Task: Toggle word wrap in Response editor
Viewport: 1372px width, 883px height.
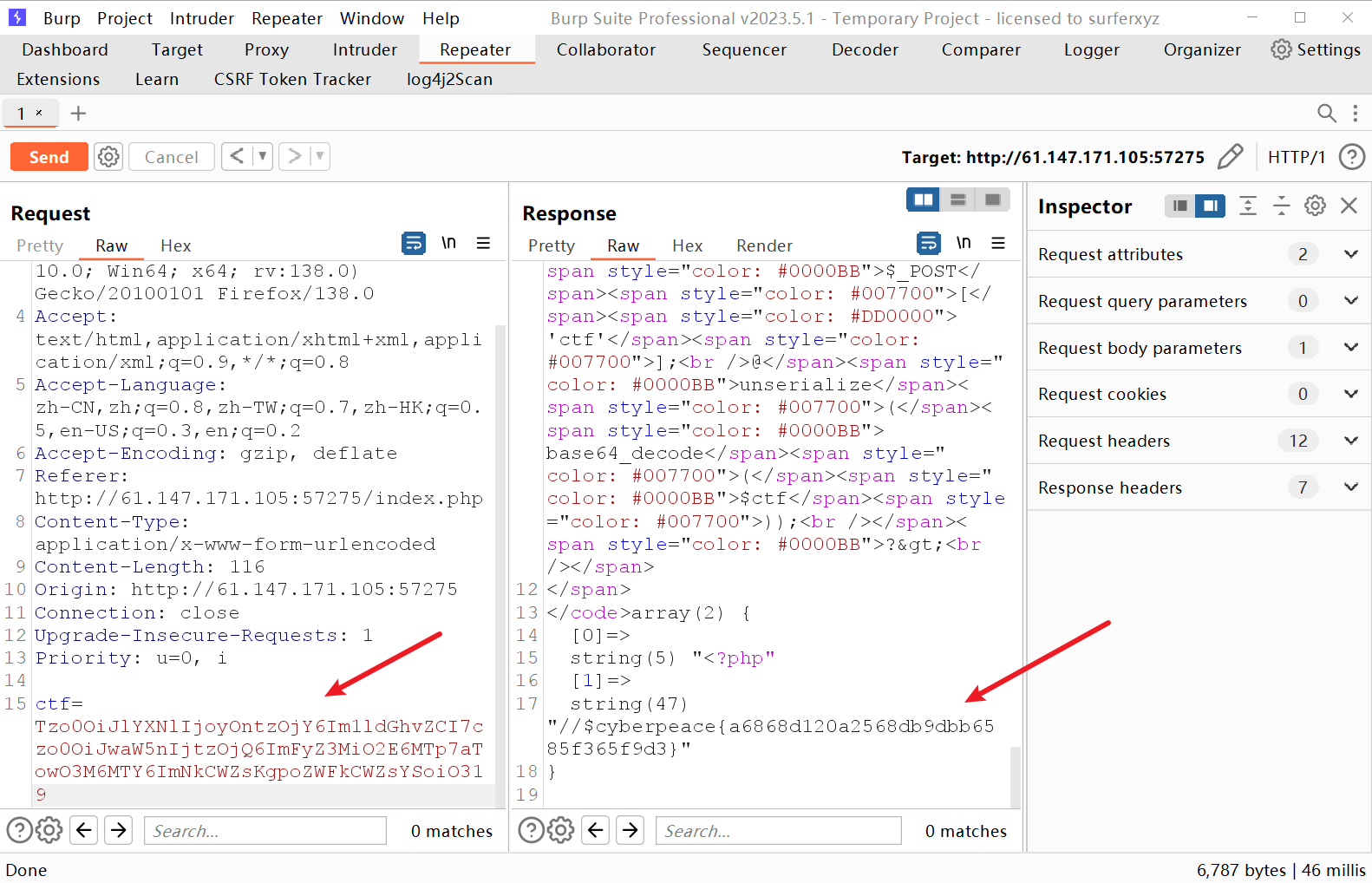Action: (929, 243)
